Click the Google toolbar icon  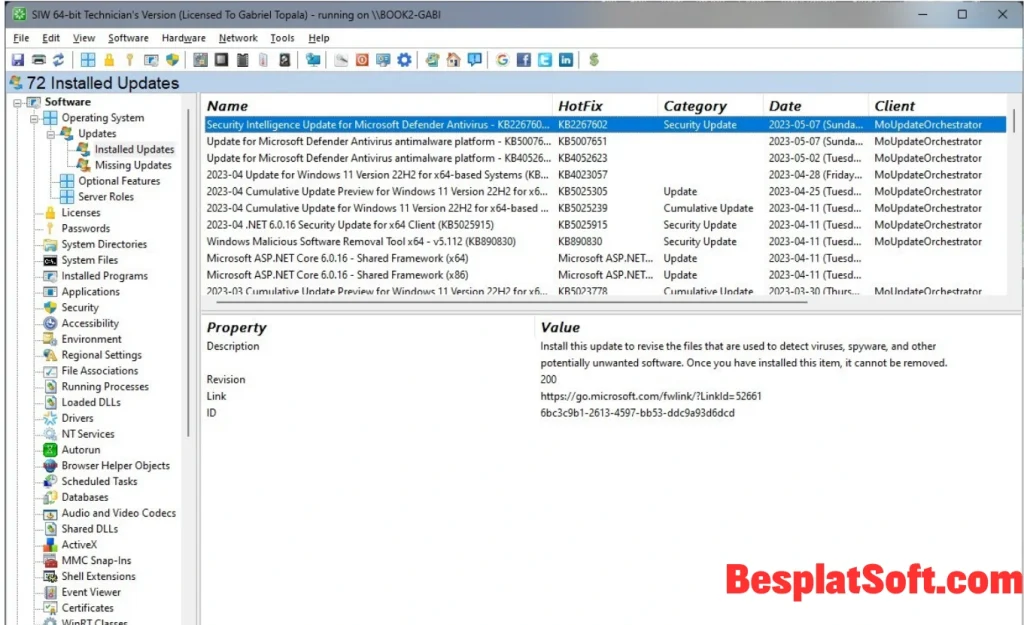click(x=502, y=60)
